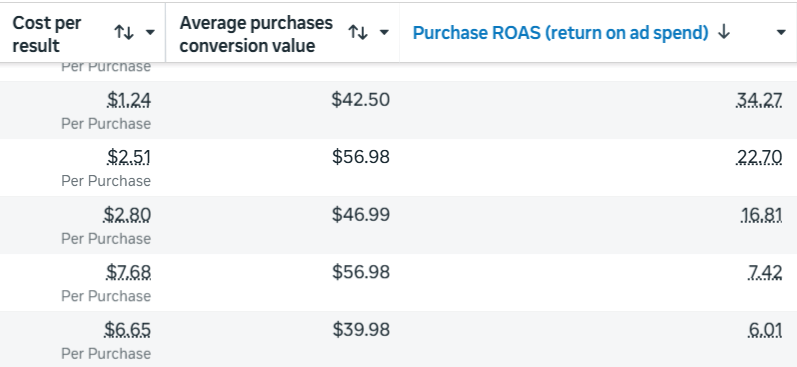This screenshot has height=367, width=797.
Task: Click the $6.65 cost per purchase value
Action: [128, 330]
